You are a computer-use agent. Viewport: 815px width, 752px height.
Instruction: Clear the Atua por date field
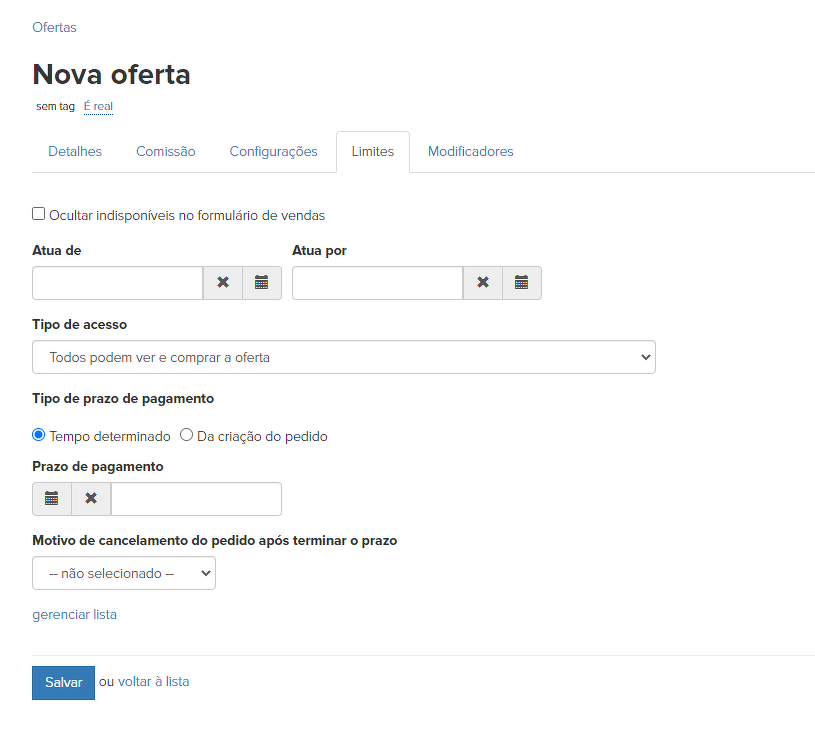tap(483, 283)
